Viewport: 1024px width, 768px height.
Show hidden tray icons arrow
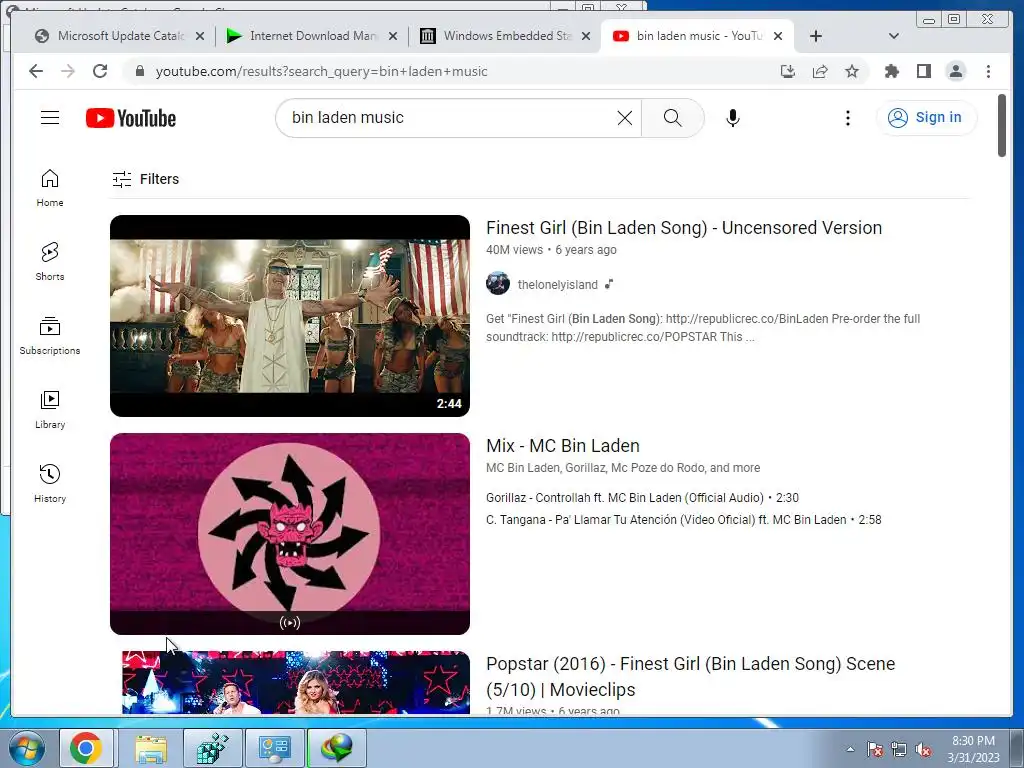(850, 749)
